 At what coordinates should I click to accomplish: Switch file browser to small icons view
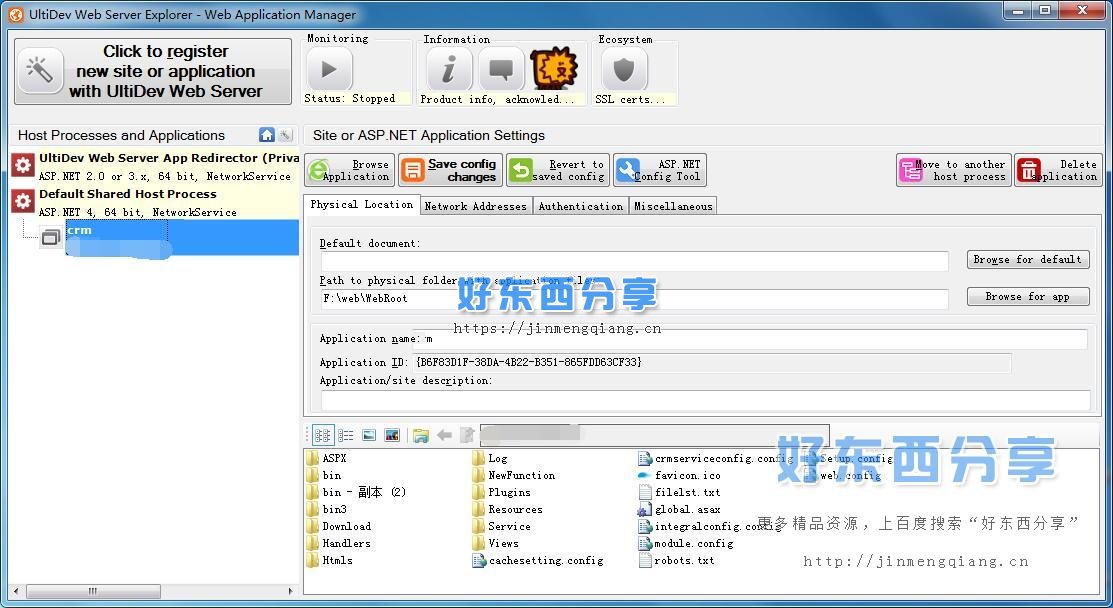point(322,435)
